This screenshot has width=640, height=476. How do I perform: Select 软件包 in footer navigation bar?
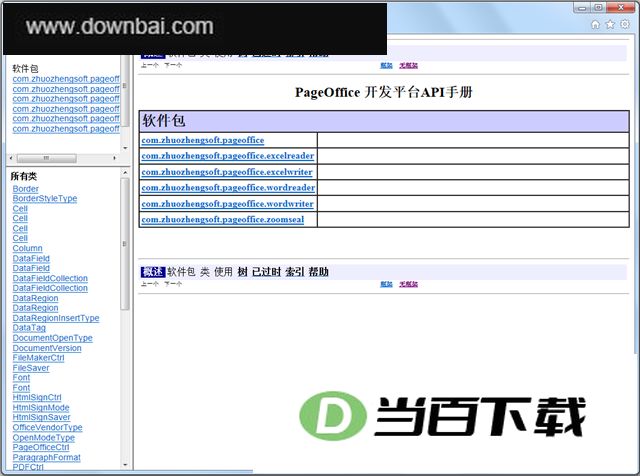[x=181, y=272]
